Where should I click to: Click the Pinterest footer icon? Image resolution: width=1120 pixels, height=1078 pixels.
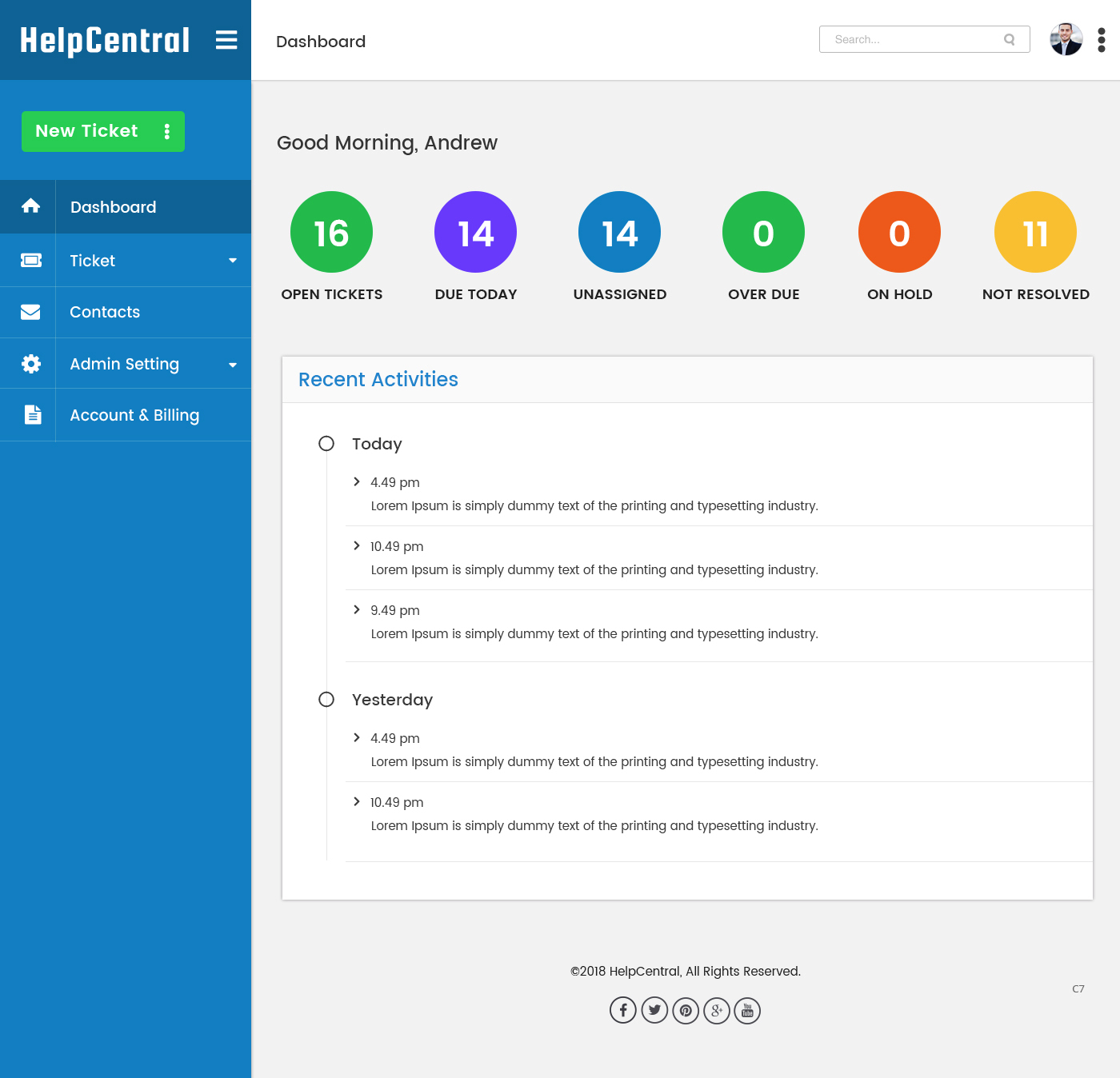pyautogui.click(x=686, y=1010)
